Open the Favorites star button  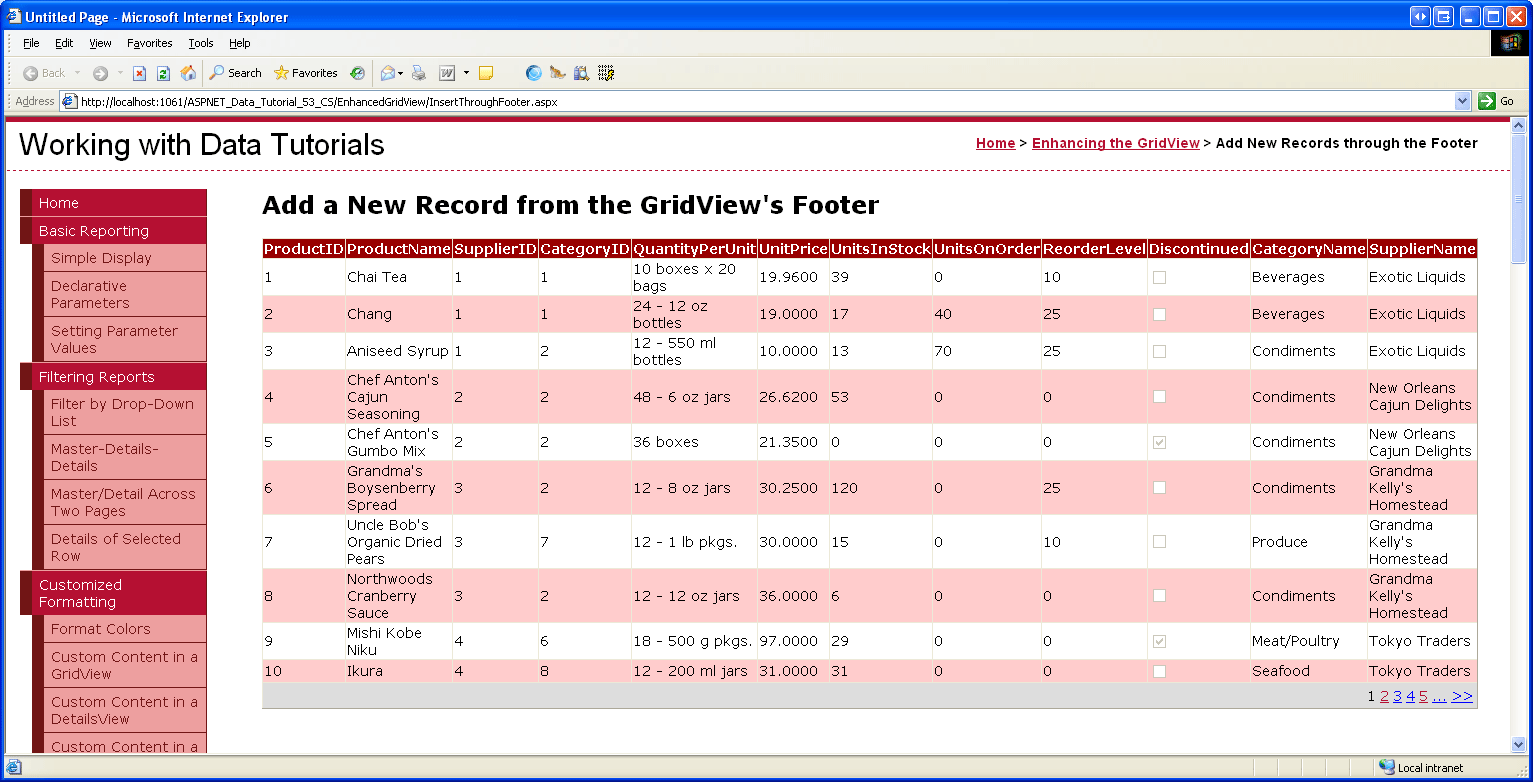coord(305,73)
